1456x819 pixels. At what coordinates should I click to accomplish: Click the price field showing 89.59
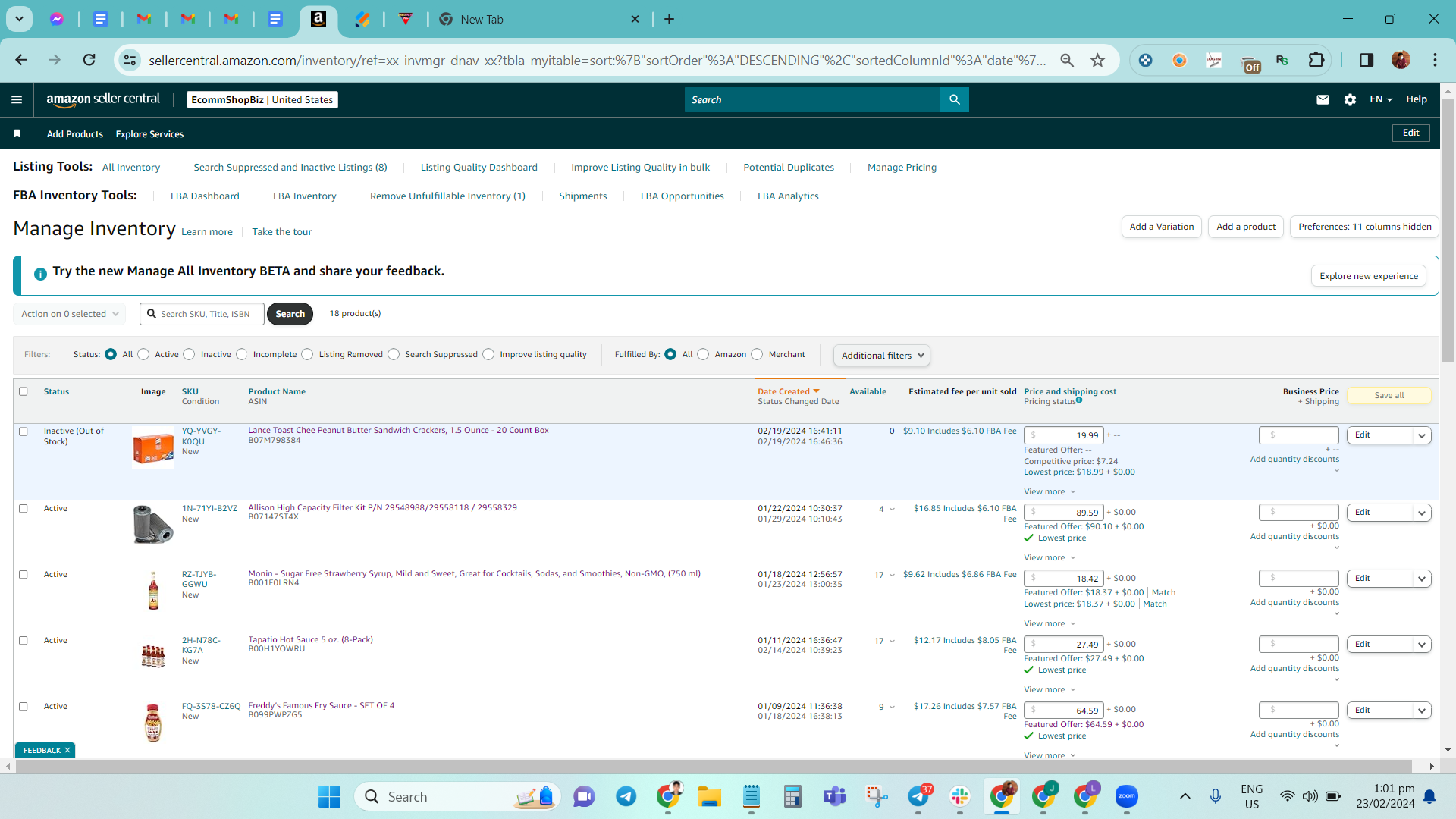pos(1064,513)
